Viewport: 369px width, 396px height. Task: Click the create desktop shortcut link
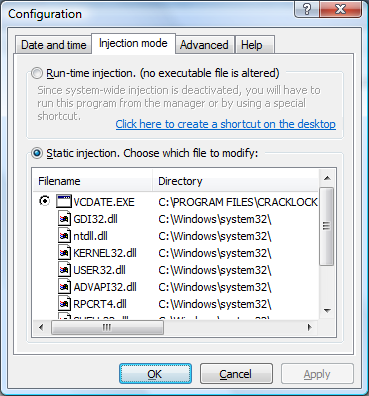click(x=226, y=124)
